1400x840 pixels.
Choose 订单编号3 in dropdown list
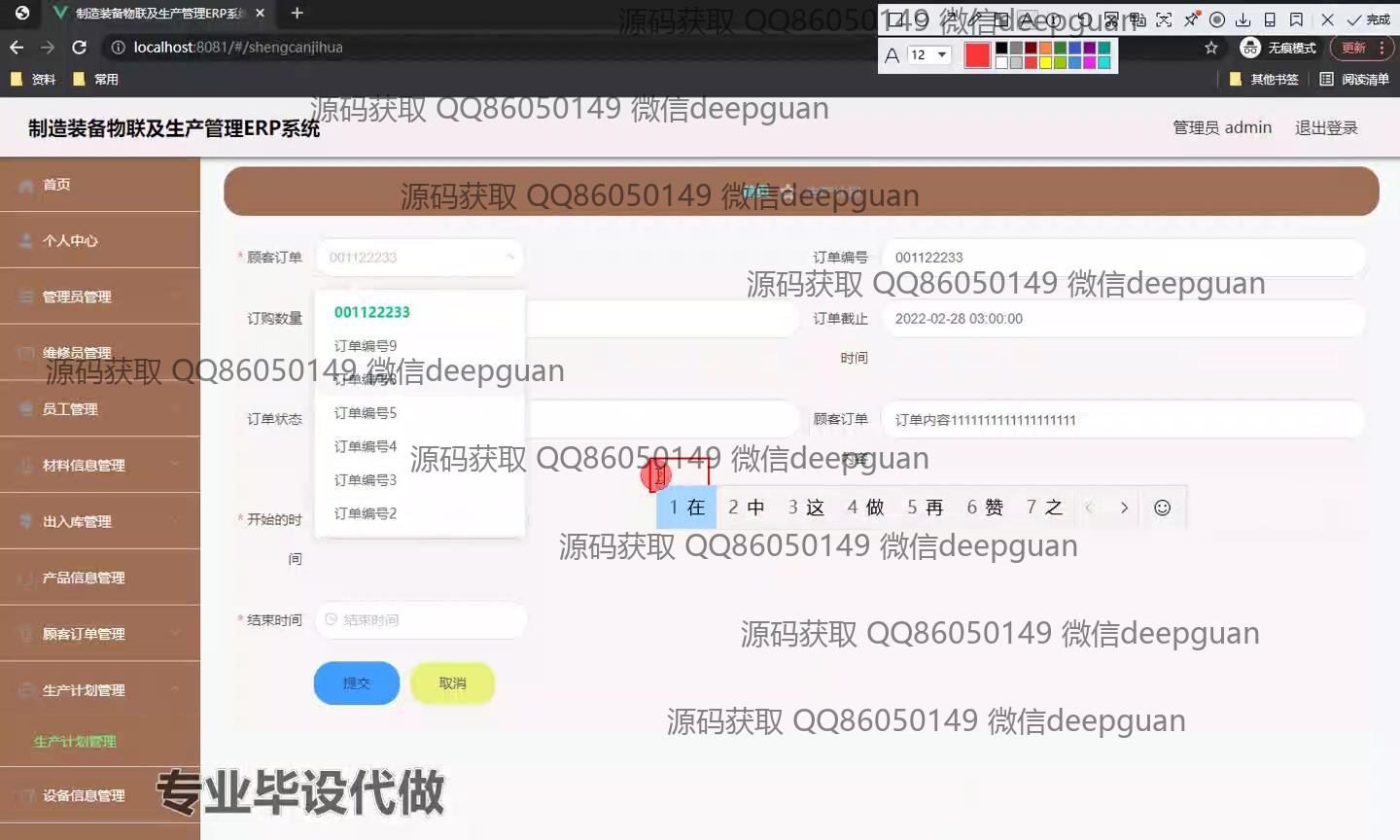point(420,480)
